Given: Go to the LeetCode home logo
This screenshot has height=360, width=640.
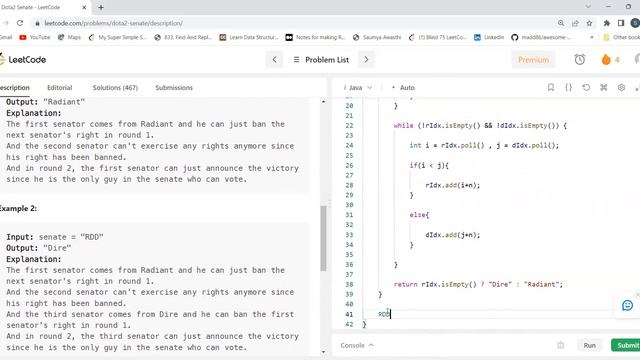Looking at the screenshot, I should (x=23, y=60).
